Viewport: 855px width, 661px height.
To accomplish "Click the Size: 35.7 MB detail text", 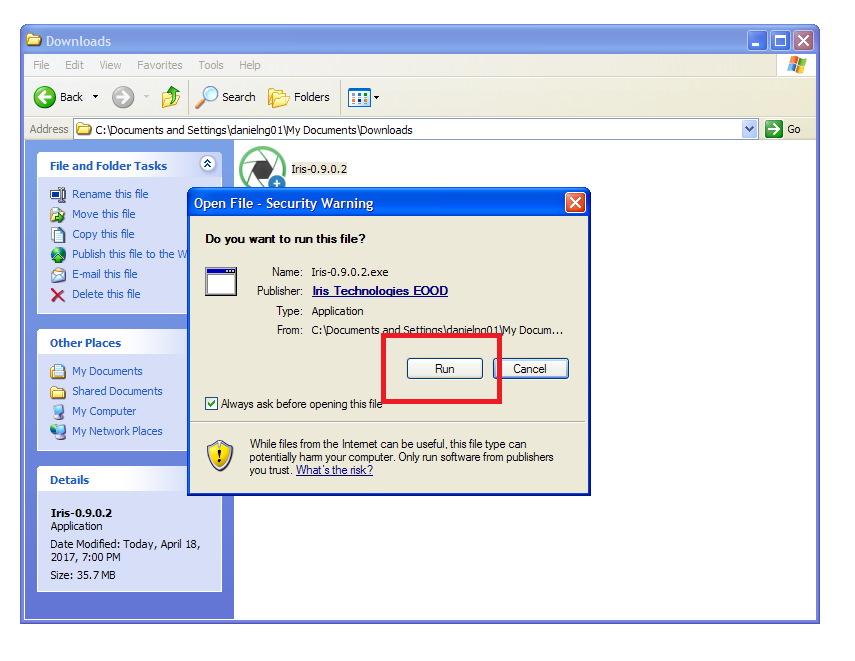I will (x=83, y=575).
